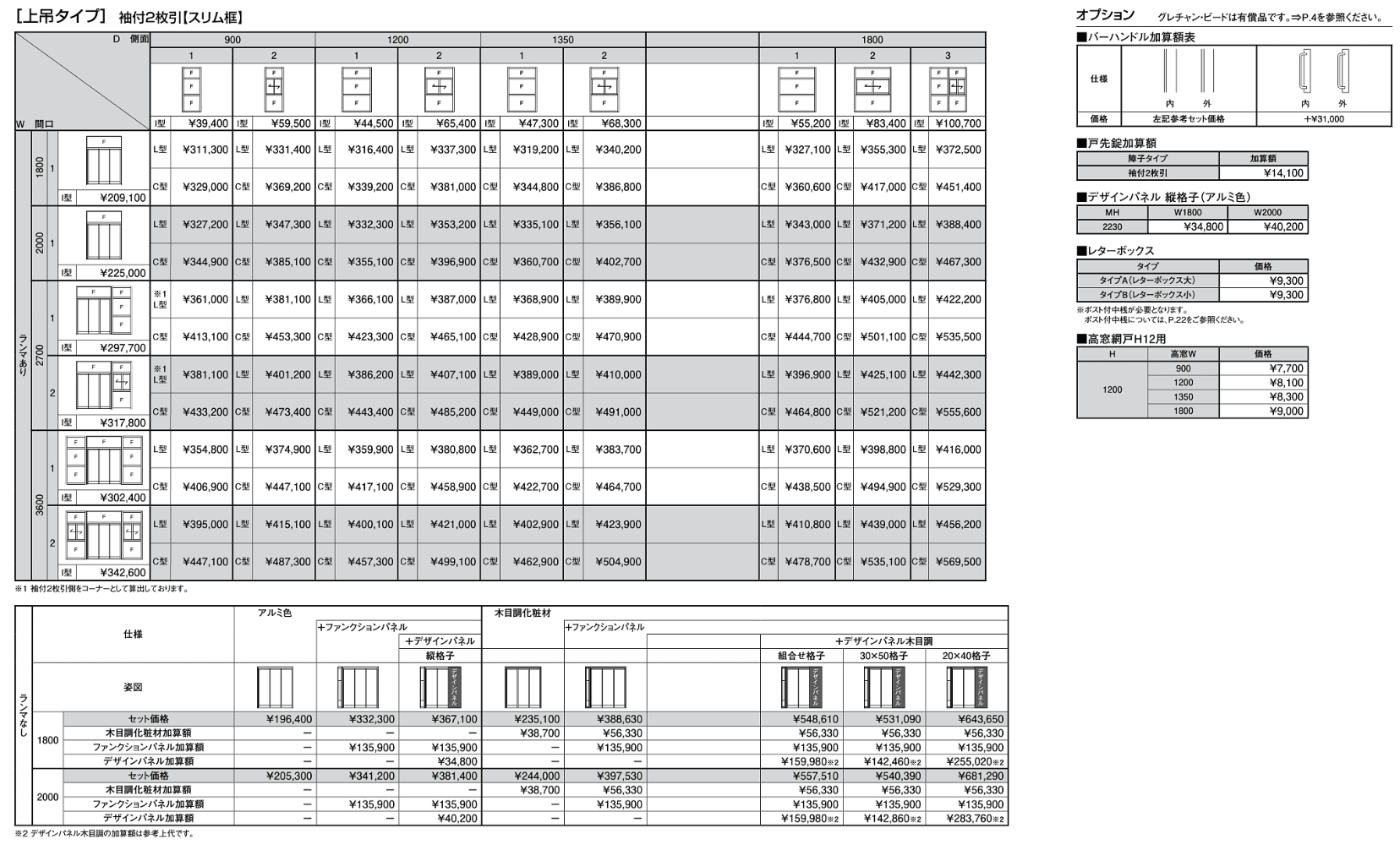Screen dimensions: 1400x850
Task: Click the price ¥569,500
Action: [958, 561]
